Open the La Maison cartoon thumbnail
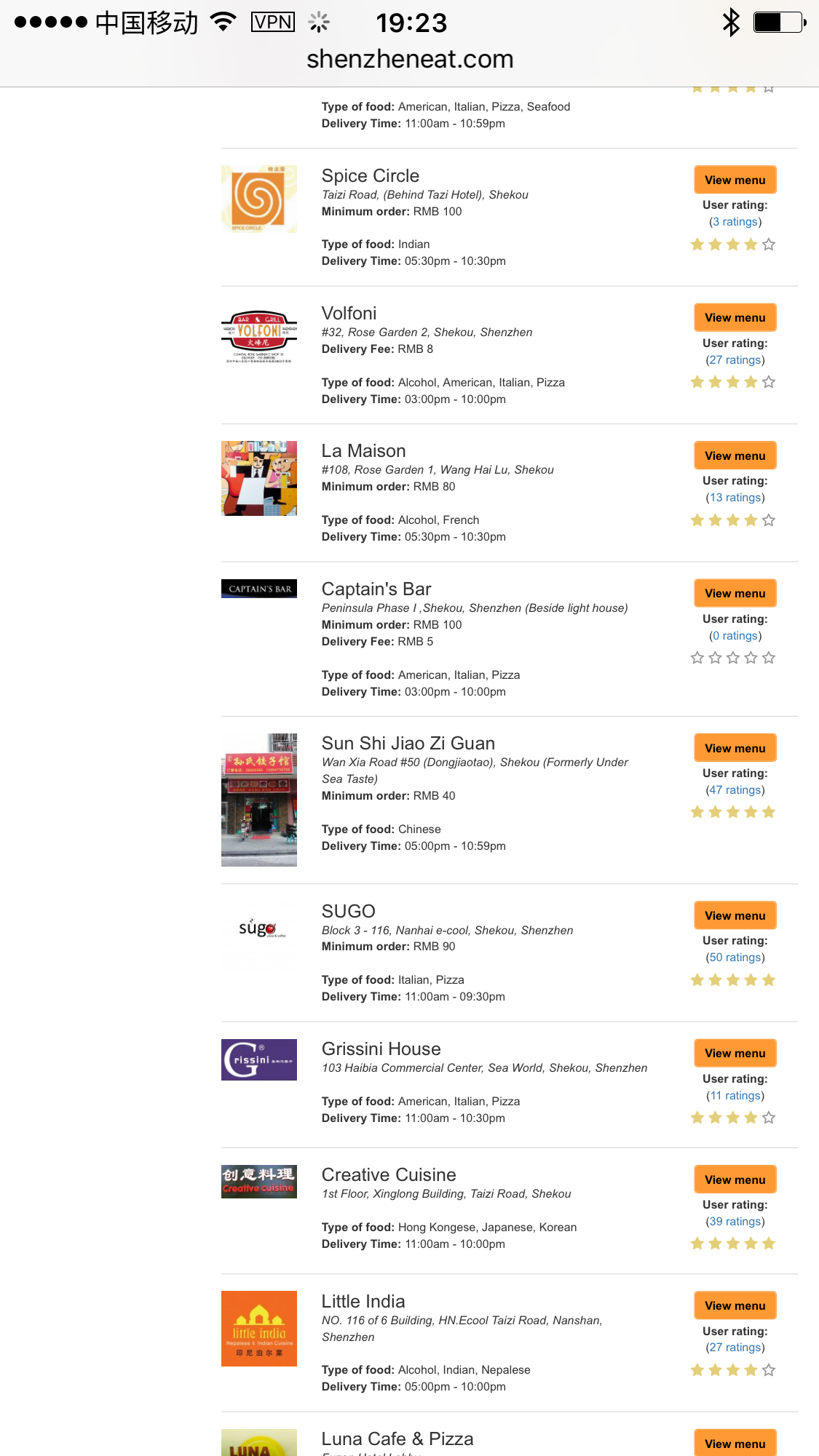Screen dimensions: 819x1456 [x=258, y=478]
